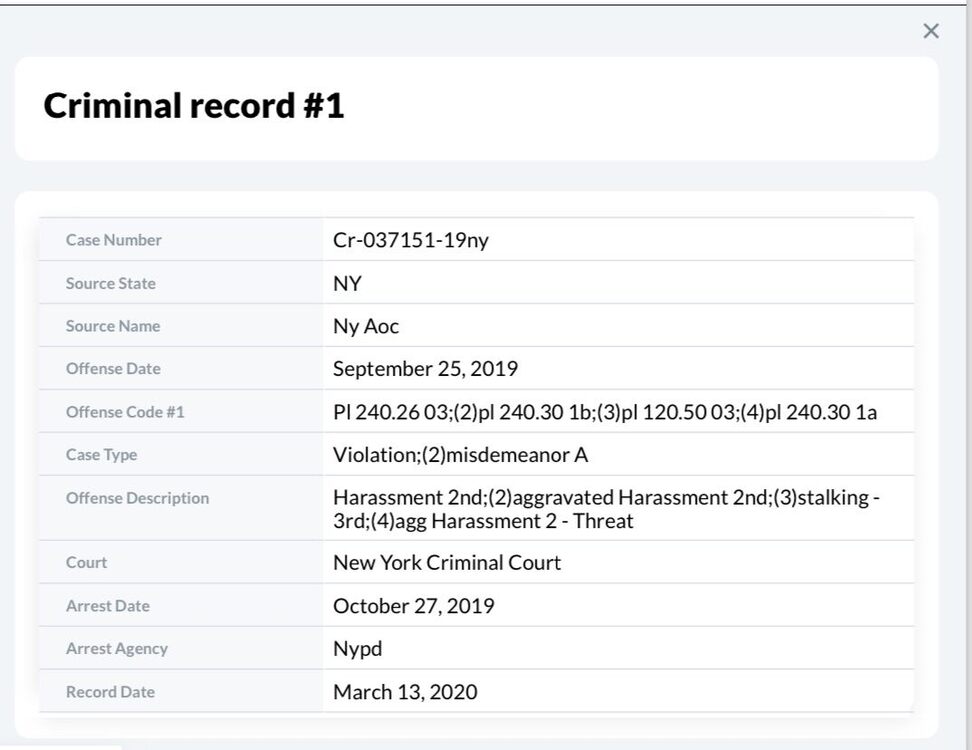Click the 'New York Criminal Court' value
This screenshot has height=750, width=972.
pyautogui.click(x=447, y=563)
